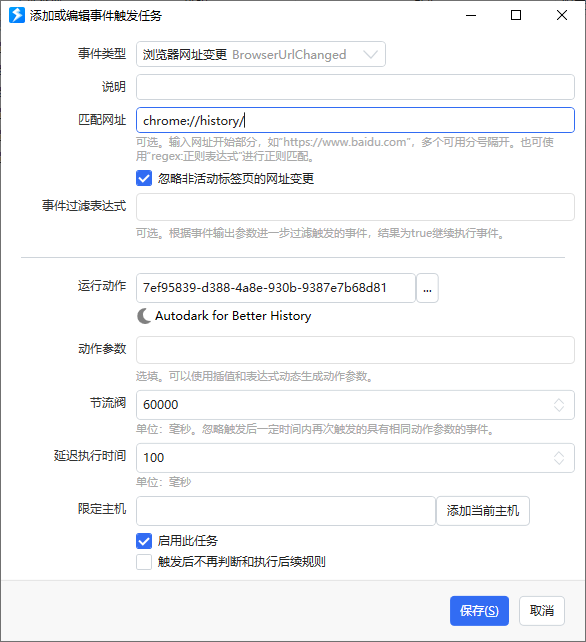586x642 pixels.
Task: Uncheck ignore inactive tab URL changes
Action: point(144,179)
